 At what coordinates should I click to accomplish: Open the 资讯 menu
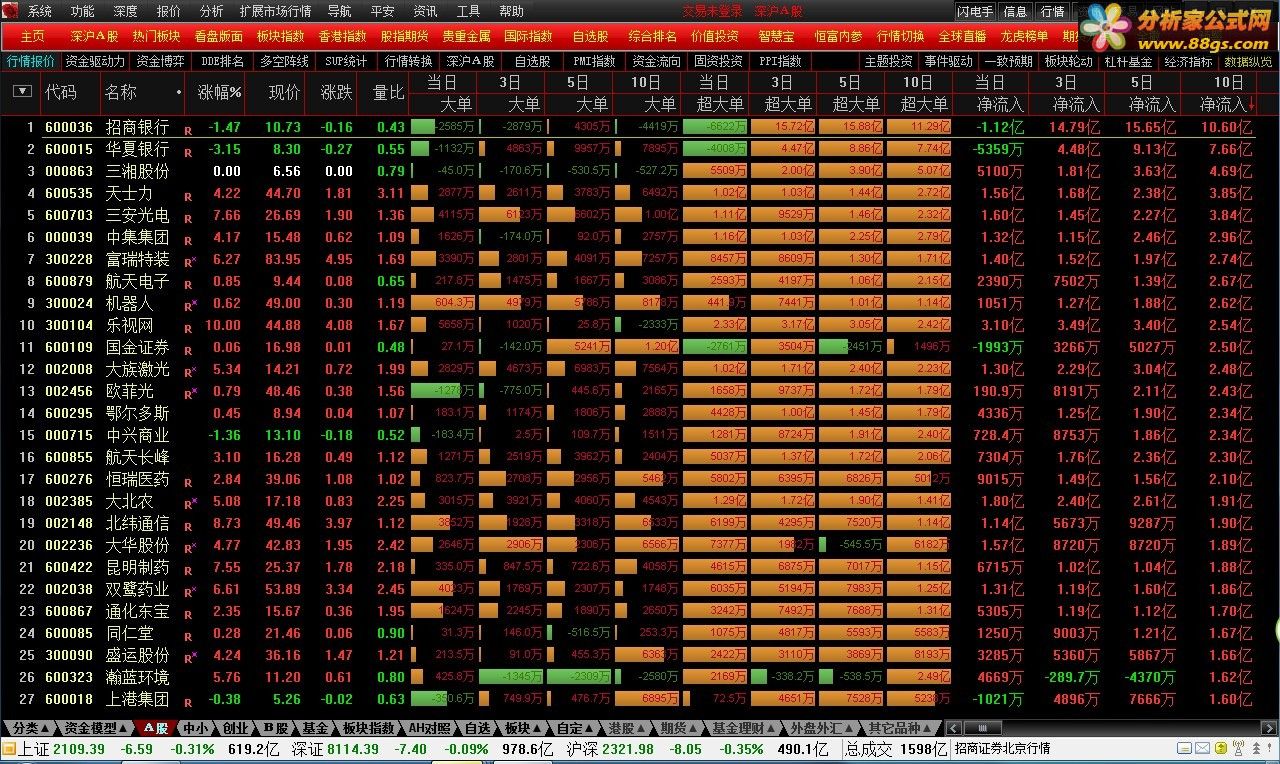tap(425, 11)
